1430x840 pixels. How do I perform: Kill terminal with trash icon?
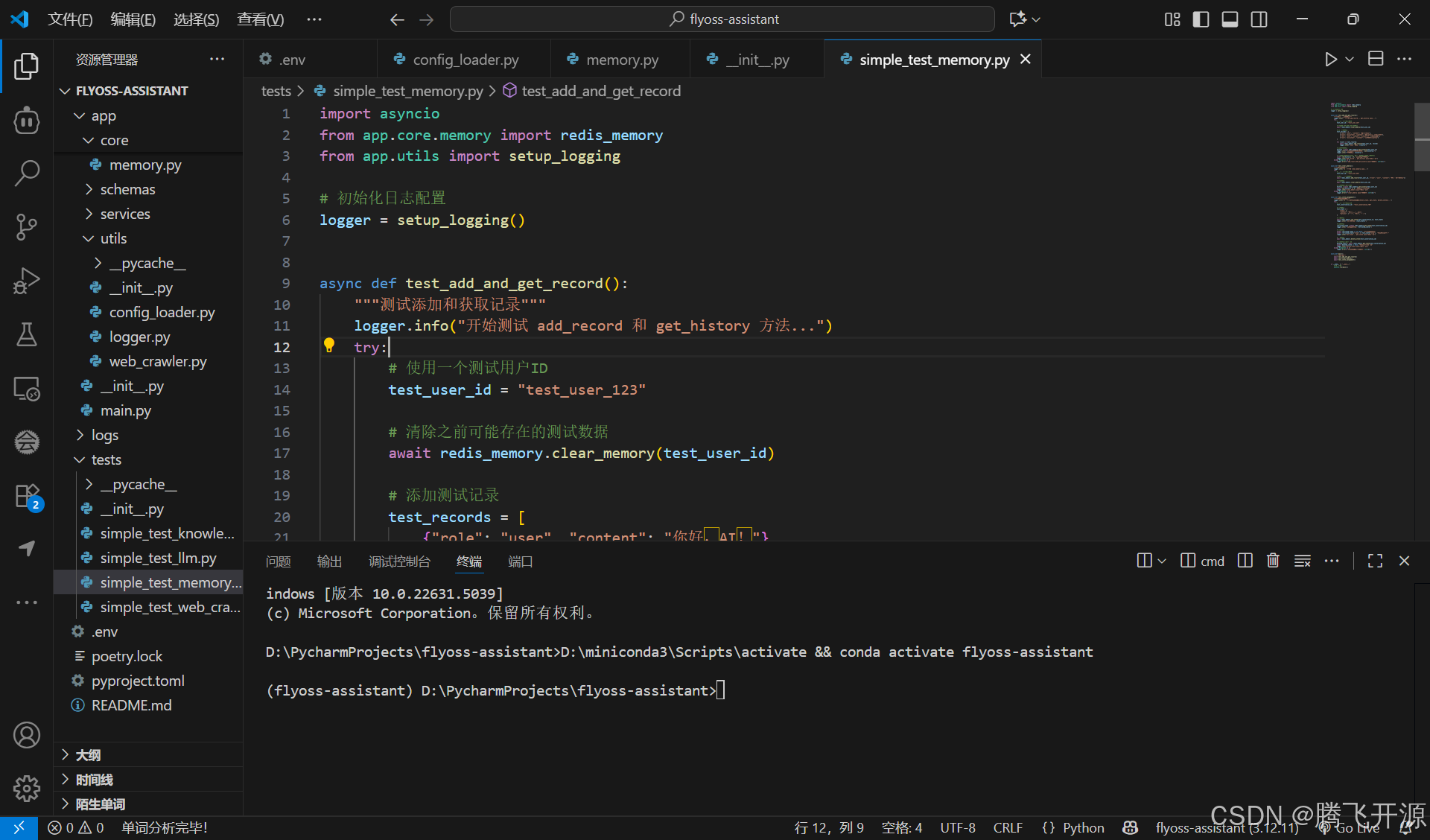pos(1273,561)
